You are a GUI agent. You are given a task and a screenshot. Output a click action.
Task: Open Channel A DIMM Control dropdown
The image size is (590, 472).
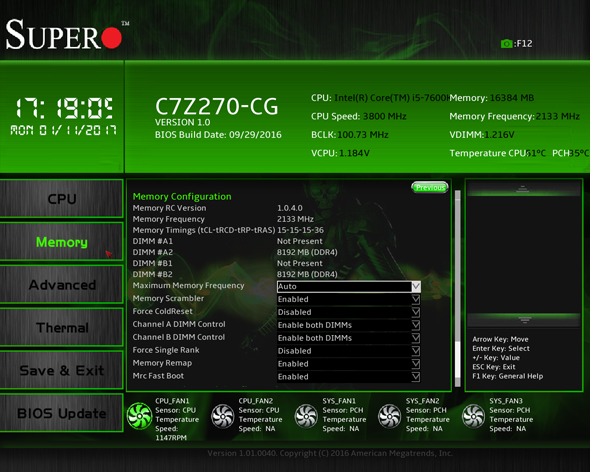(416, 325)
